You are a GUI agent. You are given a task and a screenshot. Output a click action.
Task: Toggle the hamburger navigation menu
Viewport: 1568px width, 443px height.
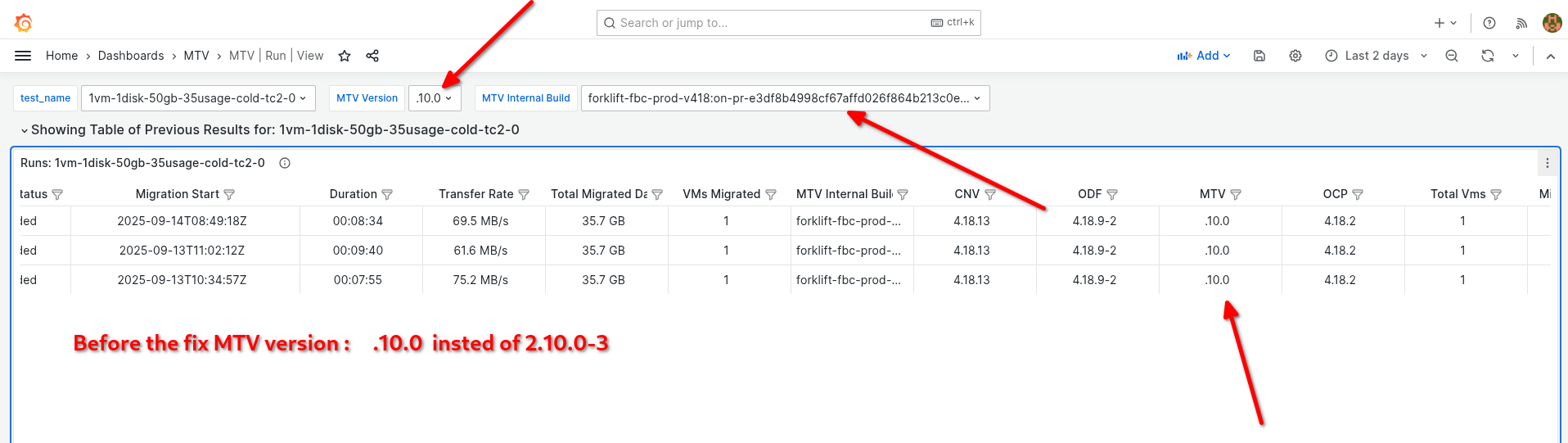coord(23,56)
